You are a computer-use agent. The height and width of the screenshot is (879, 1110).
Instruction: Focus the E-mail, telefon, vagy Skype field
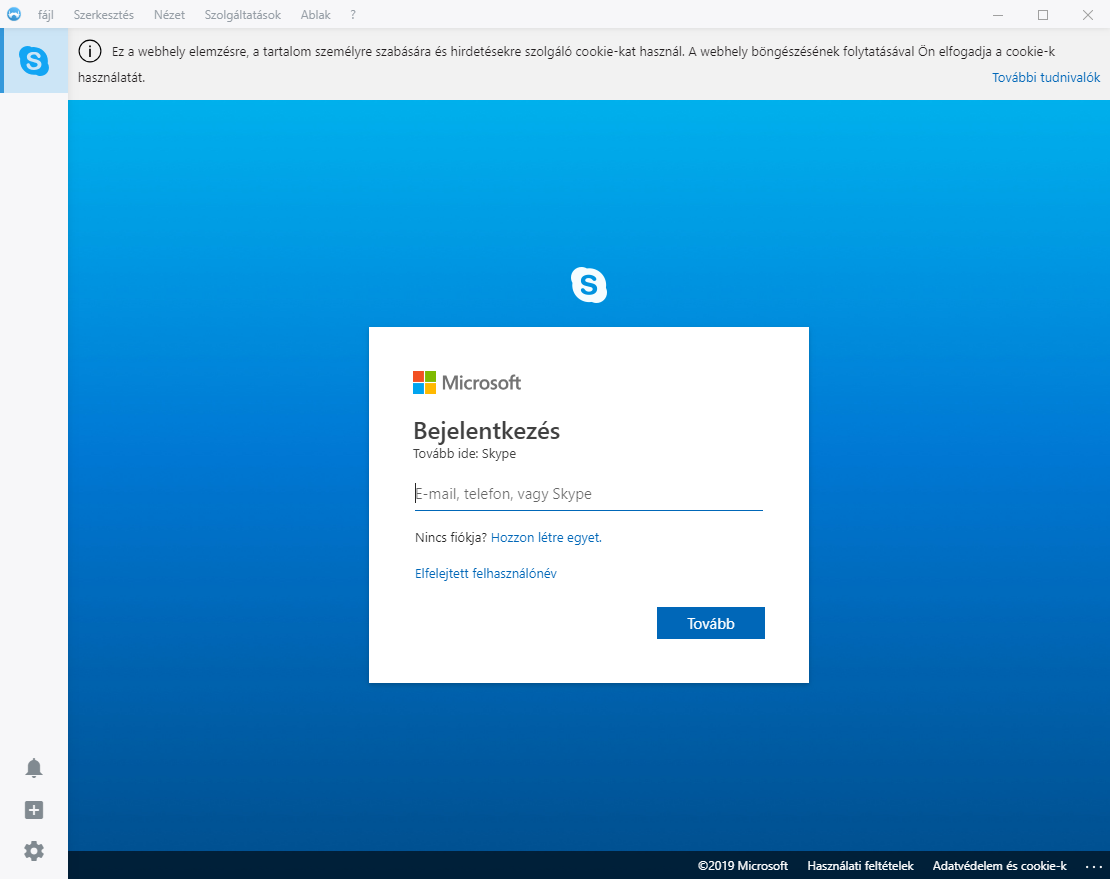click(588, 494)
